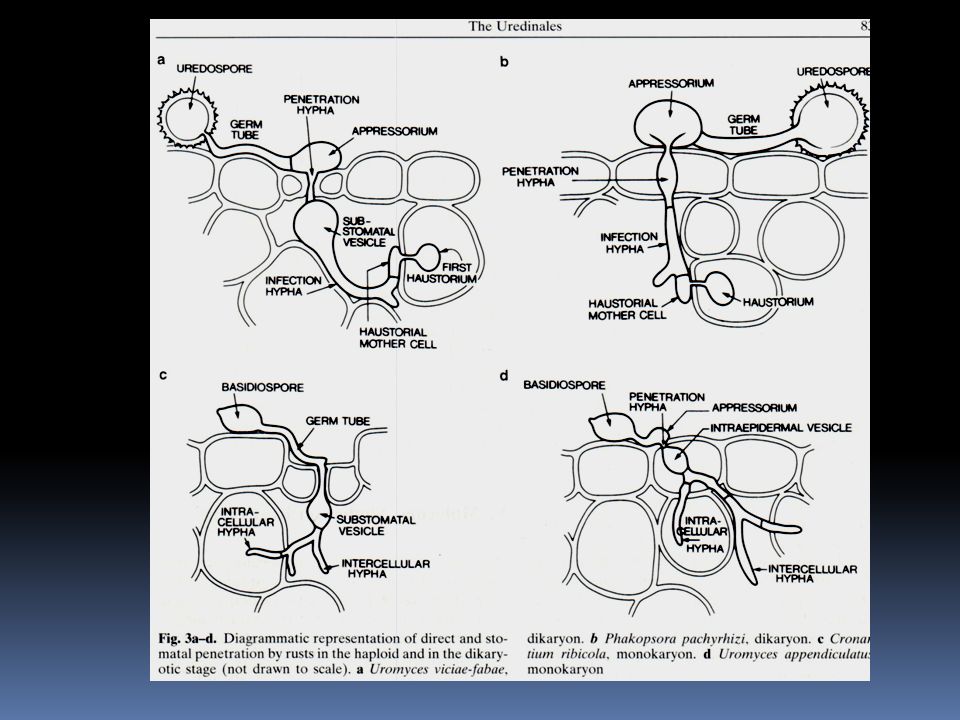Select 'Uromyces viciae-fabae' in the caption

pos(437,670)
